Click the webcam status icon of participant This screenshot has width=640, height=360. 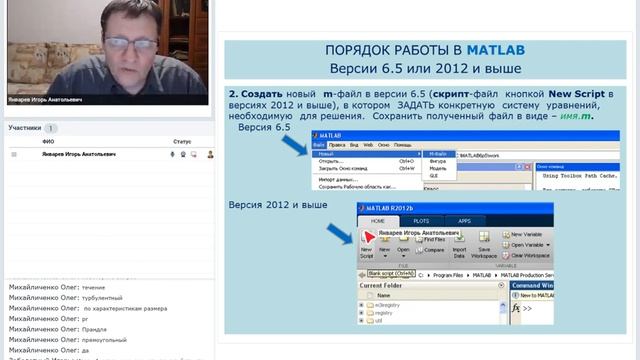[x=183, y=154]
